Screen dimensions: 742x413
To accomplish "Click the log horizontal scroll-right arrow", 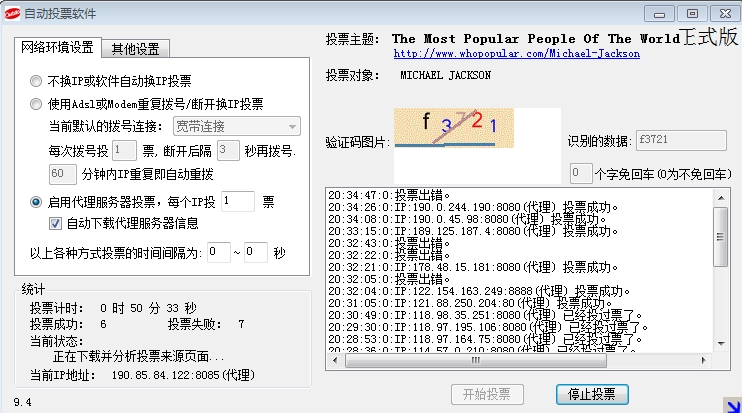I will (x=704, y=360).
